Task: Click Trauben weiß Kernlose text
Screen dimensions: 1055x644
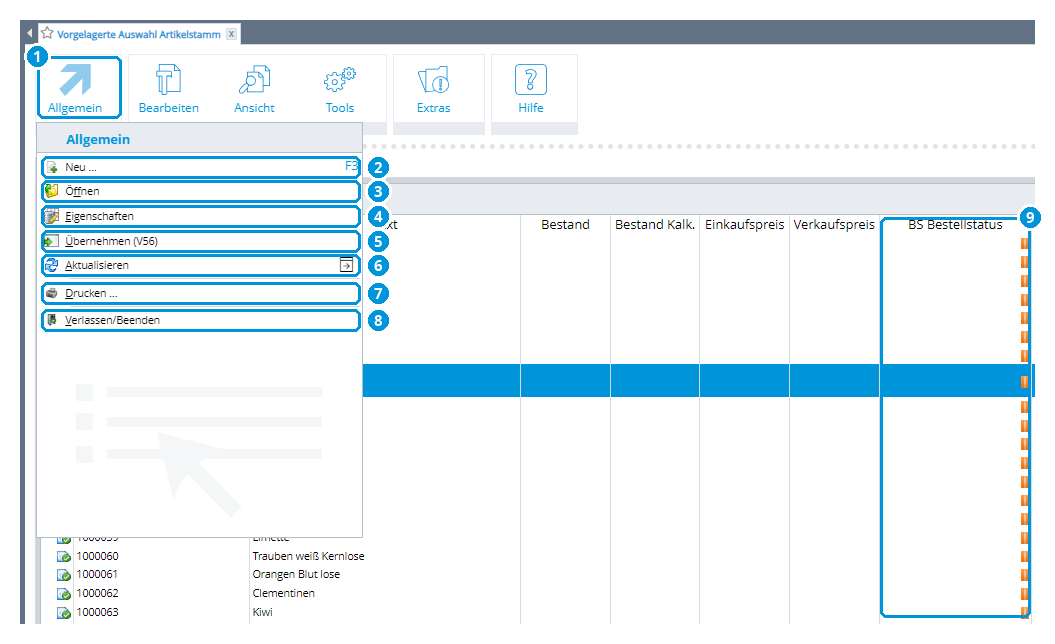Action: pyautogui.click(x=308, y=556)
